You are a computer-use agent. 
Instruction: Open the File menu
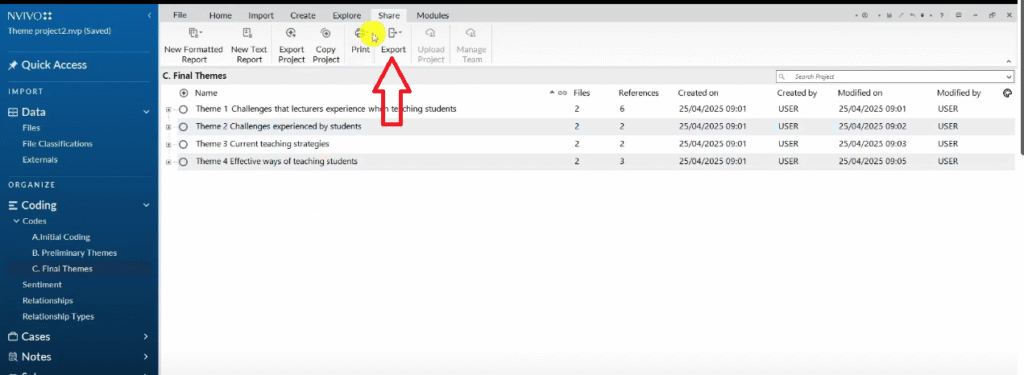180,15
